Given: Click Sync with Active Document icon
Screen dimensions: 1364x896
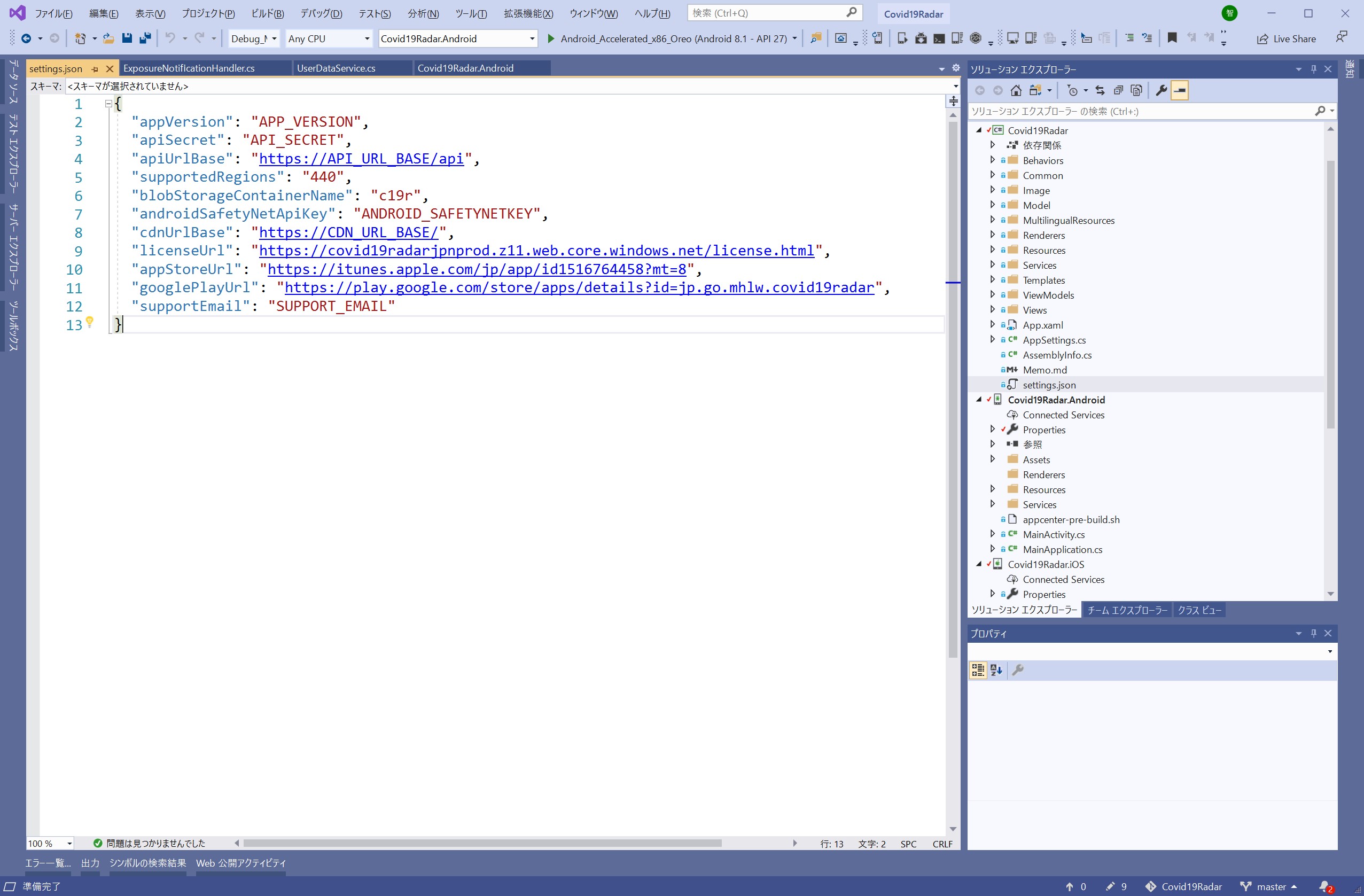Looking at the screenshot, I should (x=1100, y=91).
